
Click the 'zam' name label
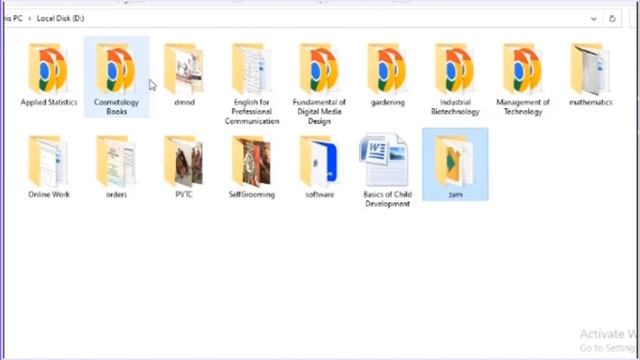(x=456, y=194)
